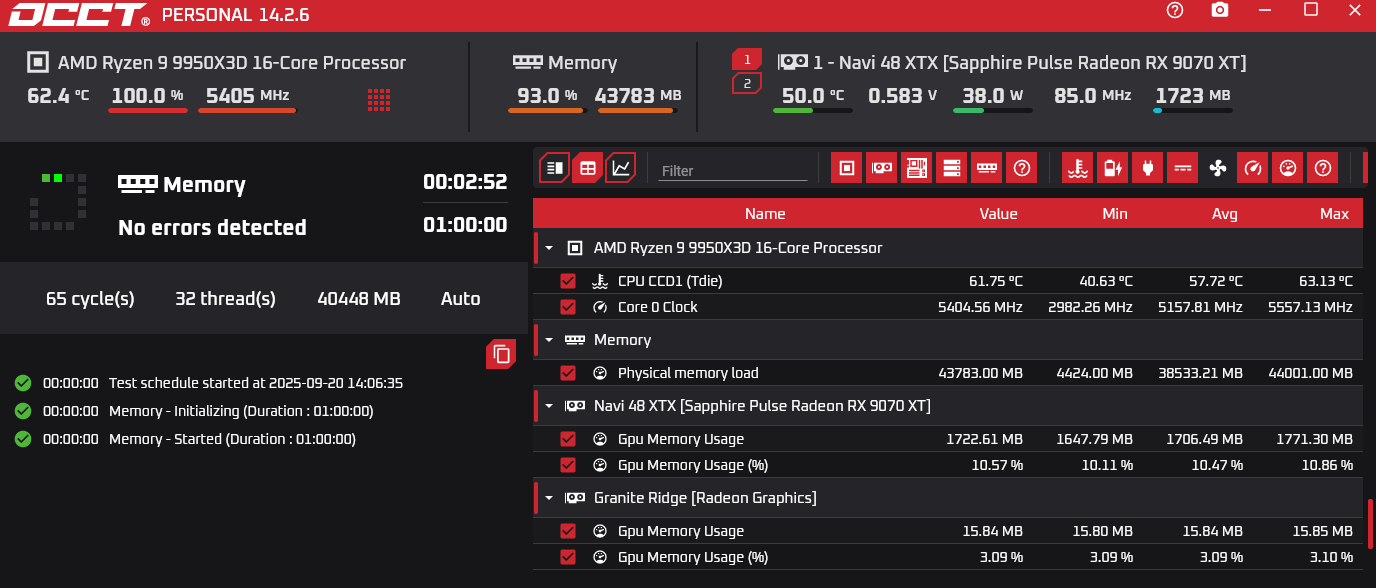Click the 65 cycle(s) value
The width and height of the screenshot is (1376, 588).
coord(90,298)
